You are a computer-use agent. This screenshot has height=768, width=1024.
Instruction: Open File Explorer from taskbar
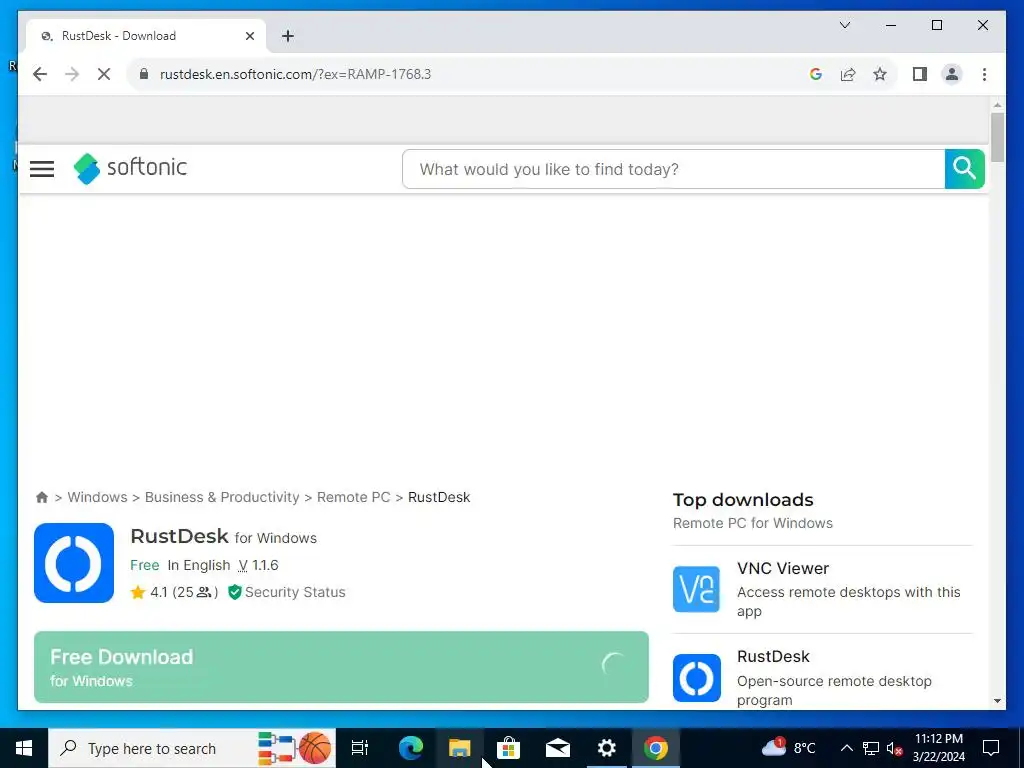point(460,748)
